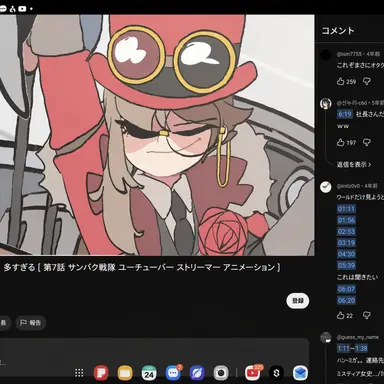
Task: Open the avatar of @guess_my_name
Action: click(326, 338)
